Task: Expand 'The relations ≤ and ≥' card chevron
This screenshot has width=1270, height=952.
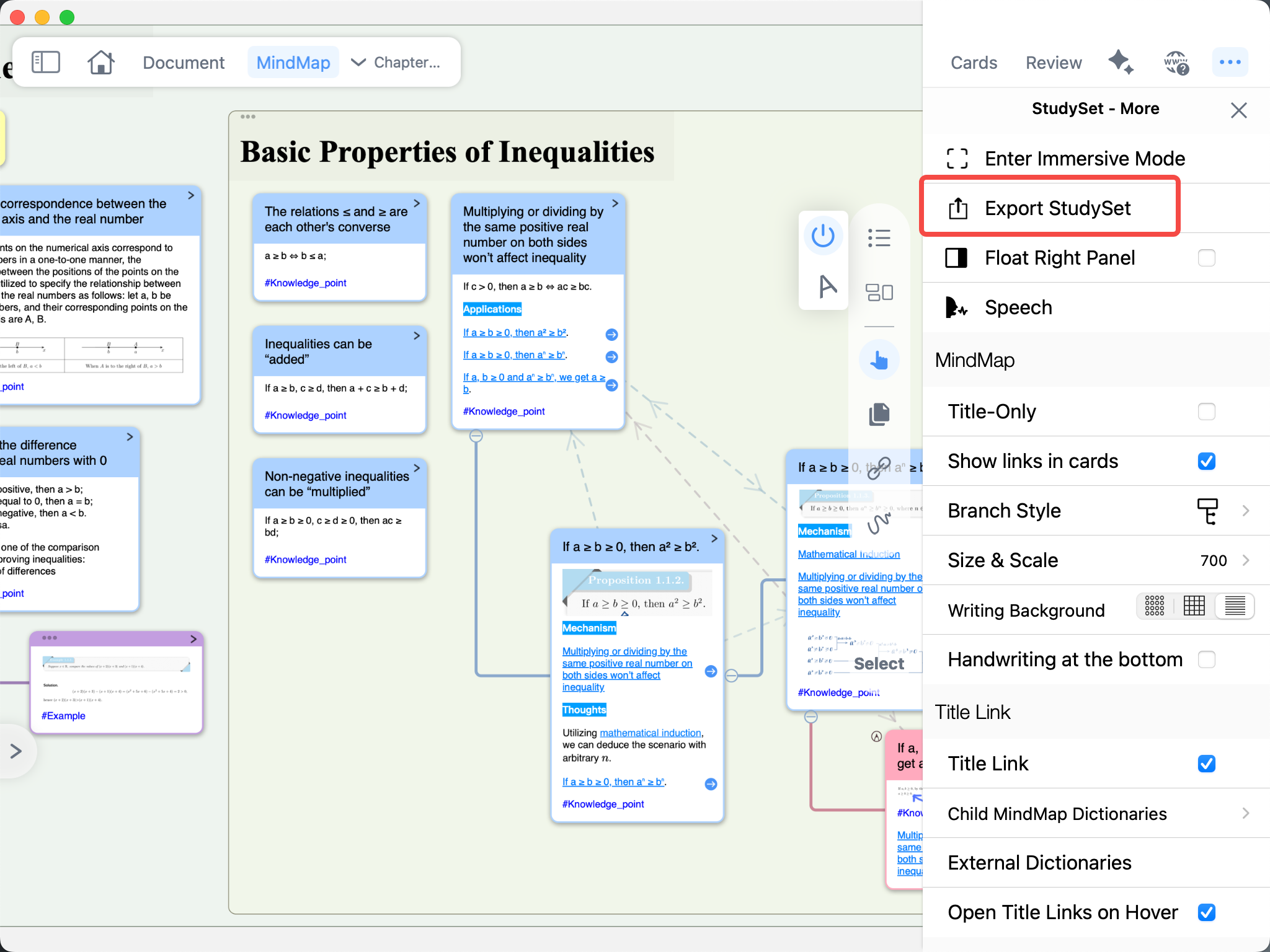Action: click(417, 203)
